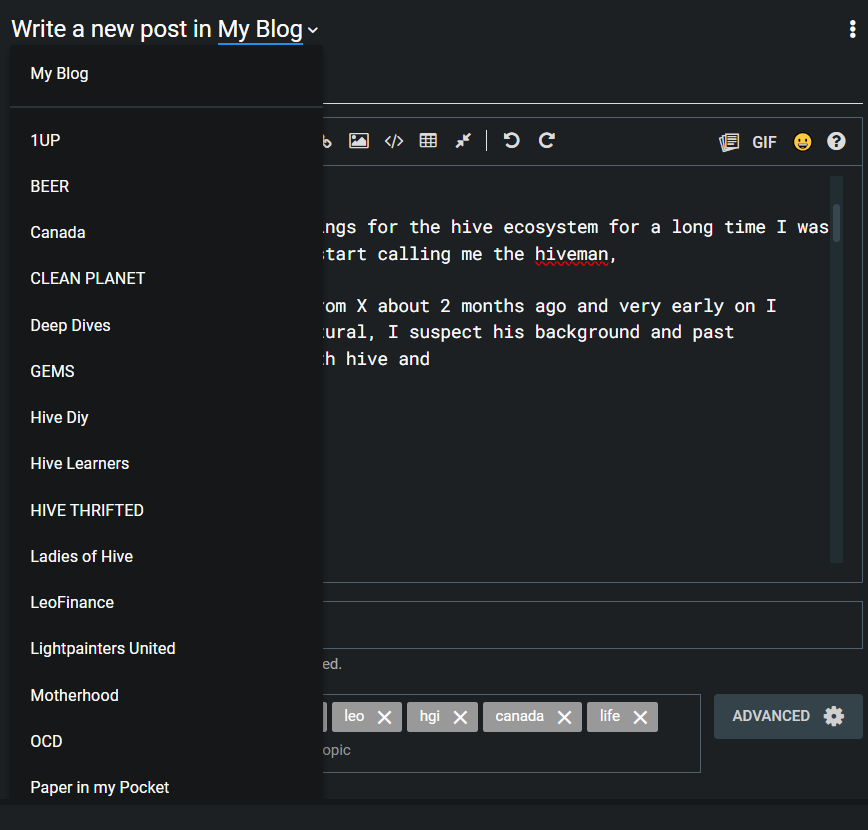868x830 pixels.
Task: Choose the HIVE THRIFTED community
Action: tap(166, 510)
